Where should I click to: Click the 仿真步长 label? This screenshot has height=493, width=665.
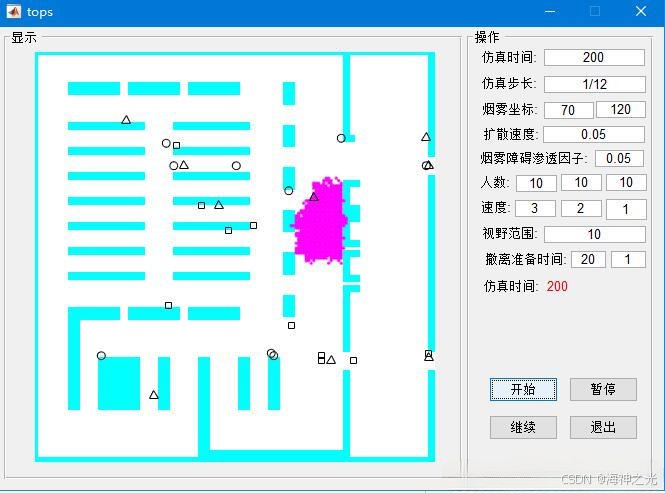[x=509, y=83]
